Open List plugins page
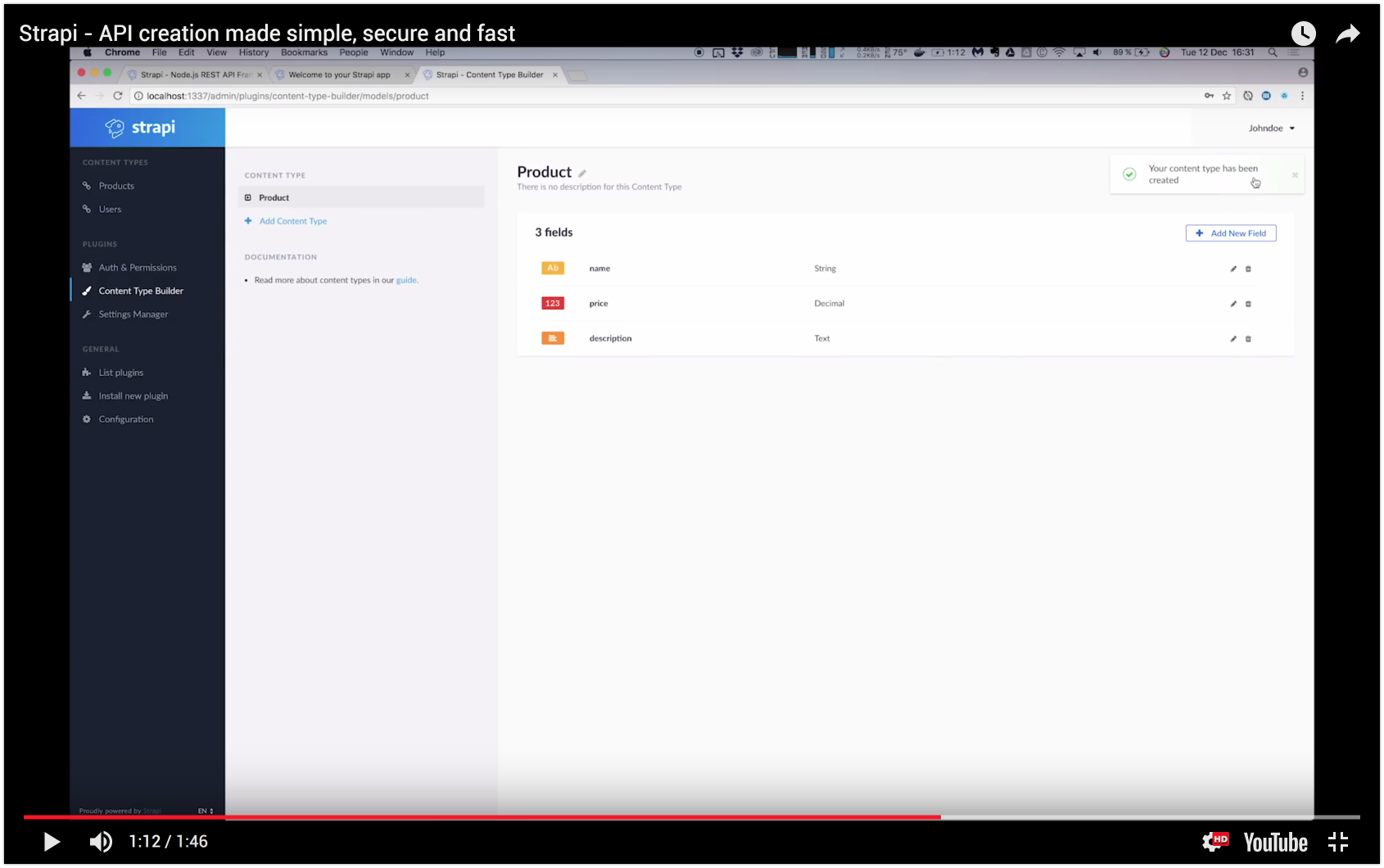This screenshot has width=1384, height=868. click(121, 373)
